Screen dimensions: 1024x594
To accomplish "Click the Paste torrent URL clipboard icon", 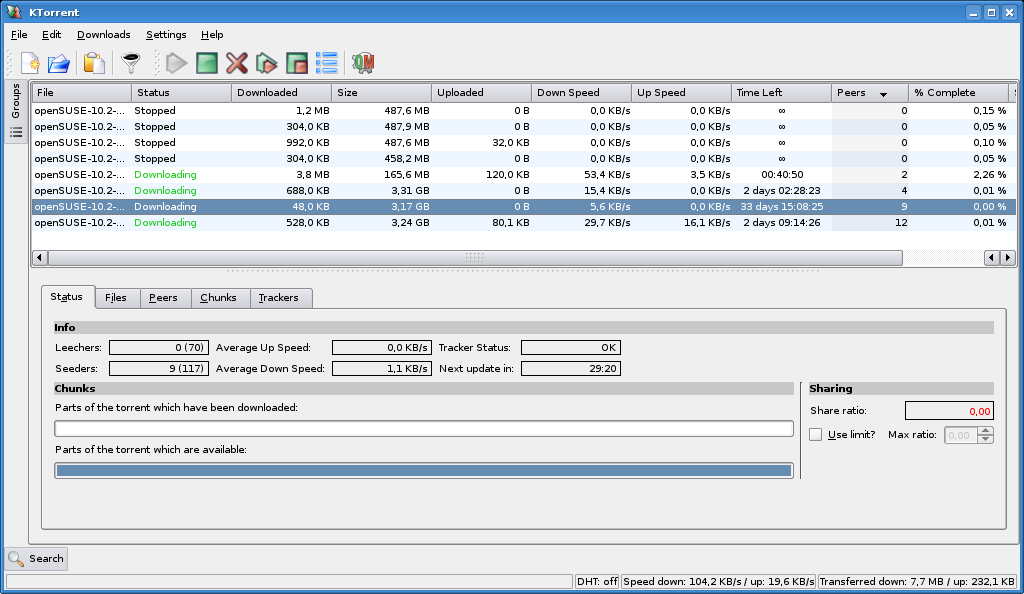I will (x=94, y=64).
